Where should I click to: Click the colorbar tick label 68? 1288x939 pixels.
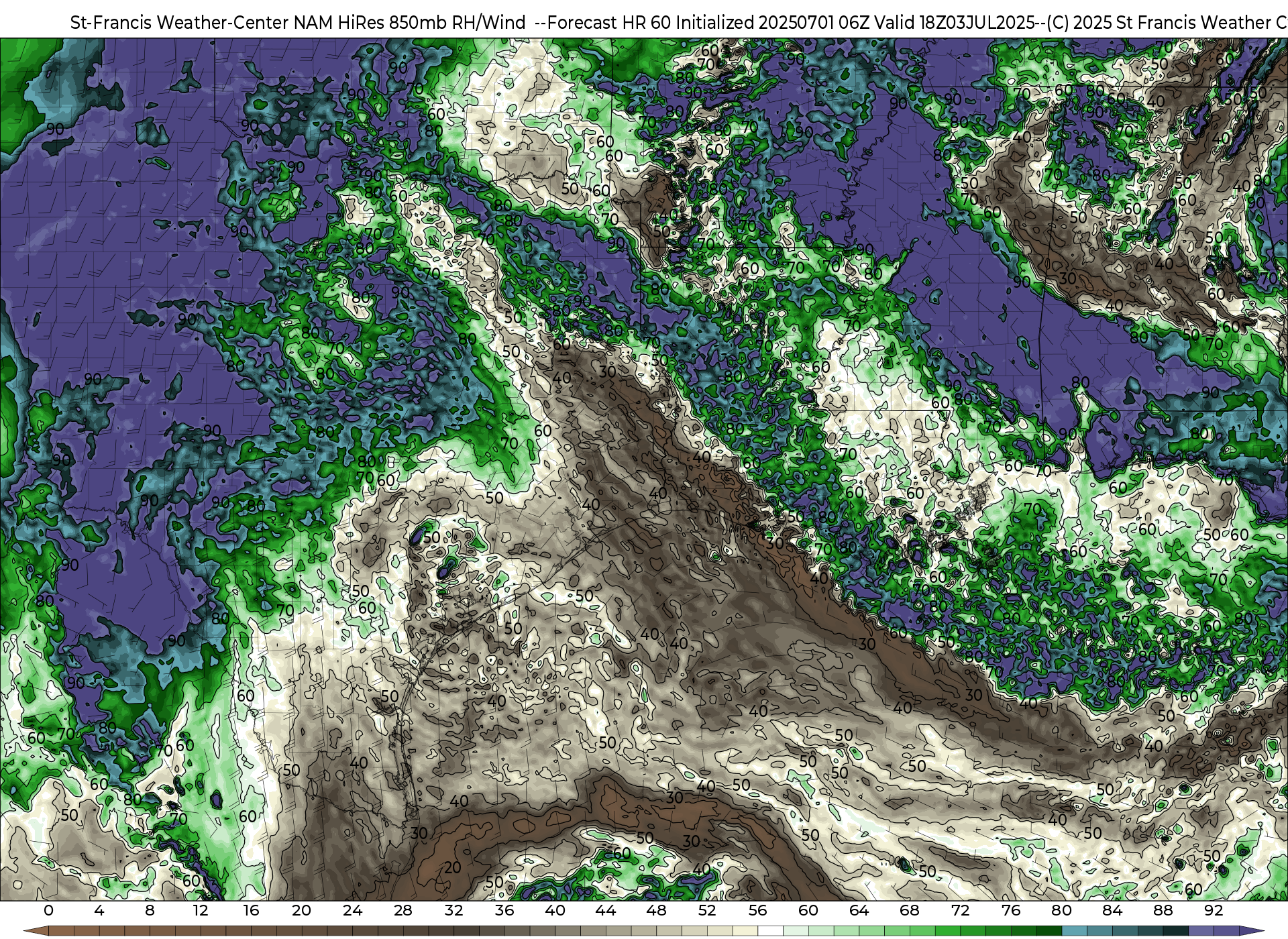click(910, 910)
